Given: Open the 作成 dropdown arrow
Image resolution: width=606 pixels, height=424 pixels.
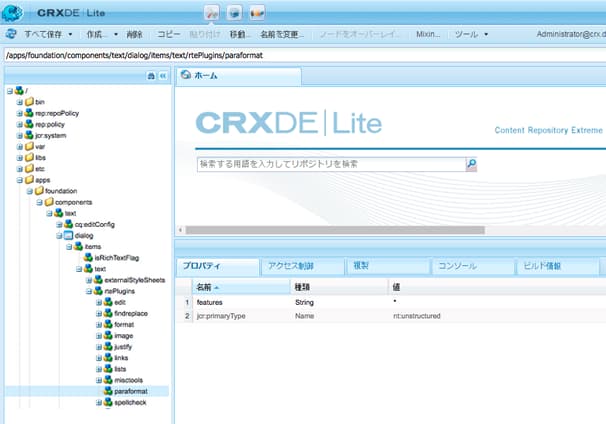Looking at the screenshot, I should 116,34.
